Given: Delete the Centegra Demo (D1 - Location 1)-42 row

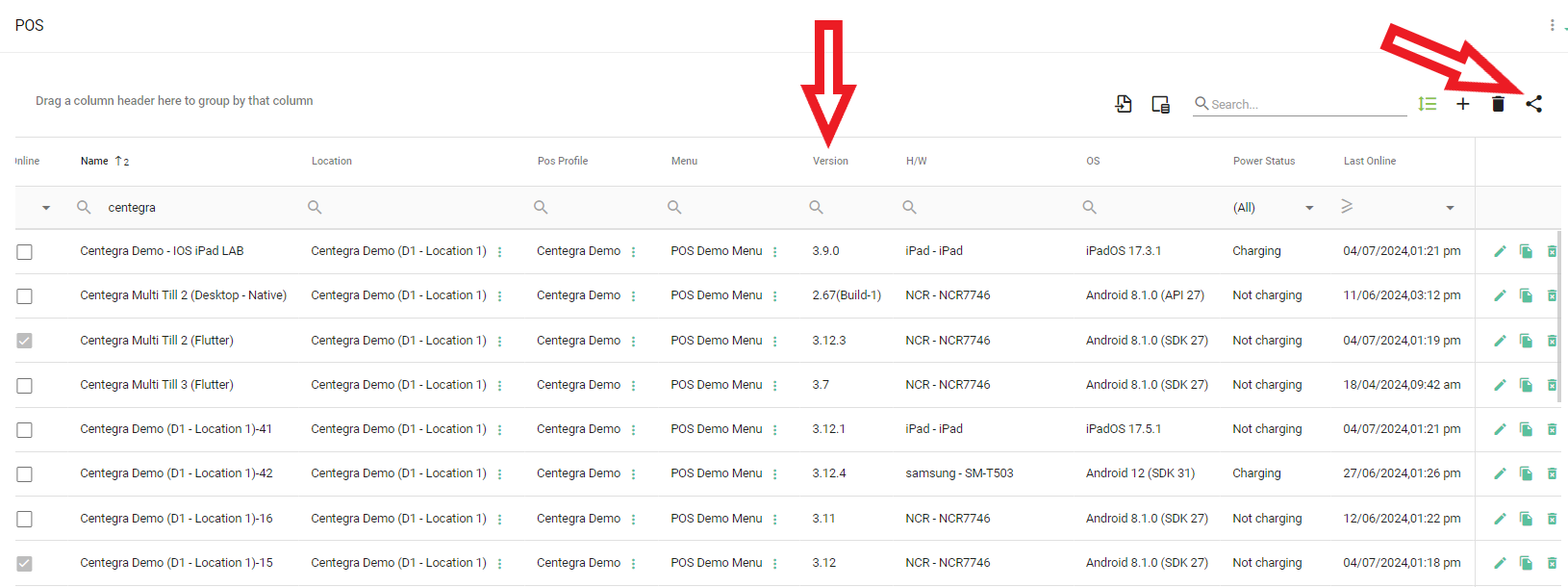Looking at the screenshot, I should pyautogui.click(x=1552, y=473).
